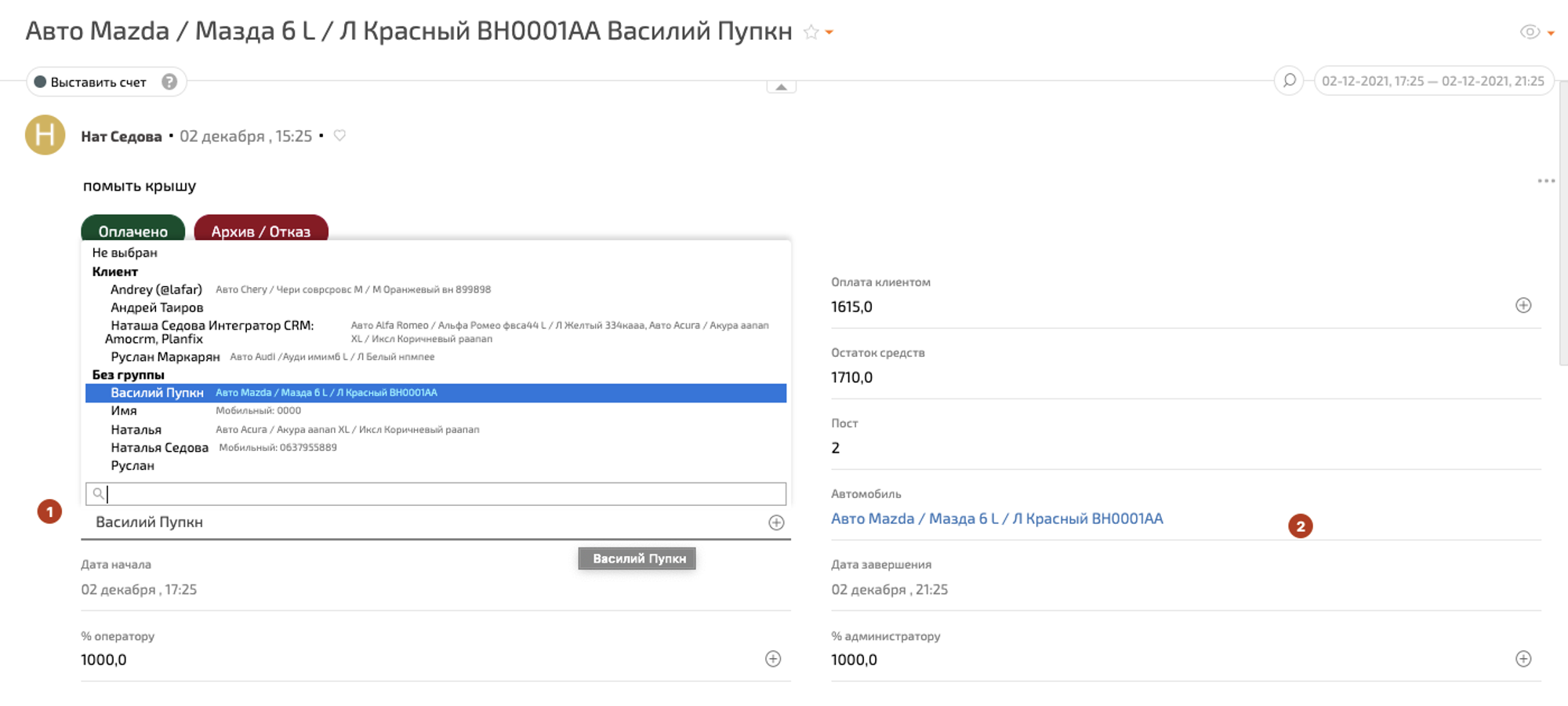
Task: Click plus icon in % администратору field
Action: pos(1523,659)
